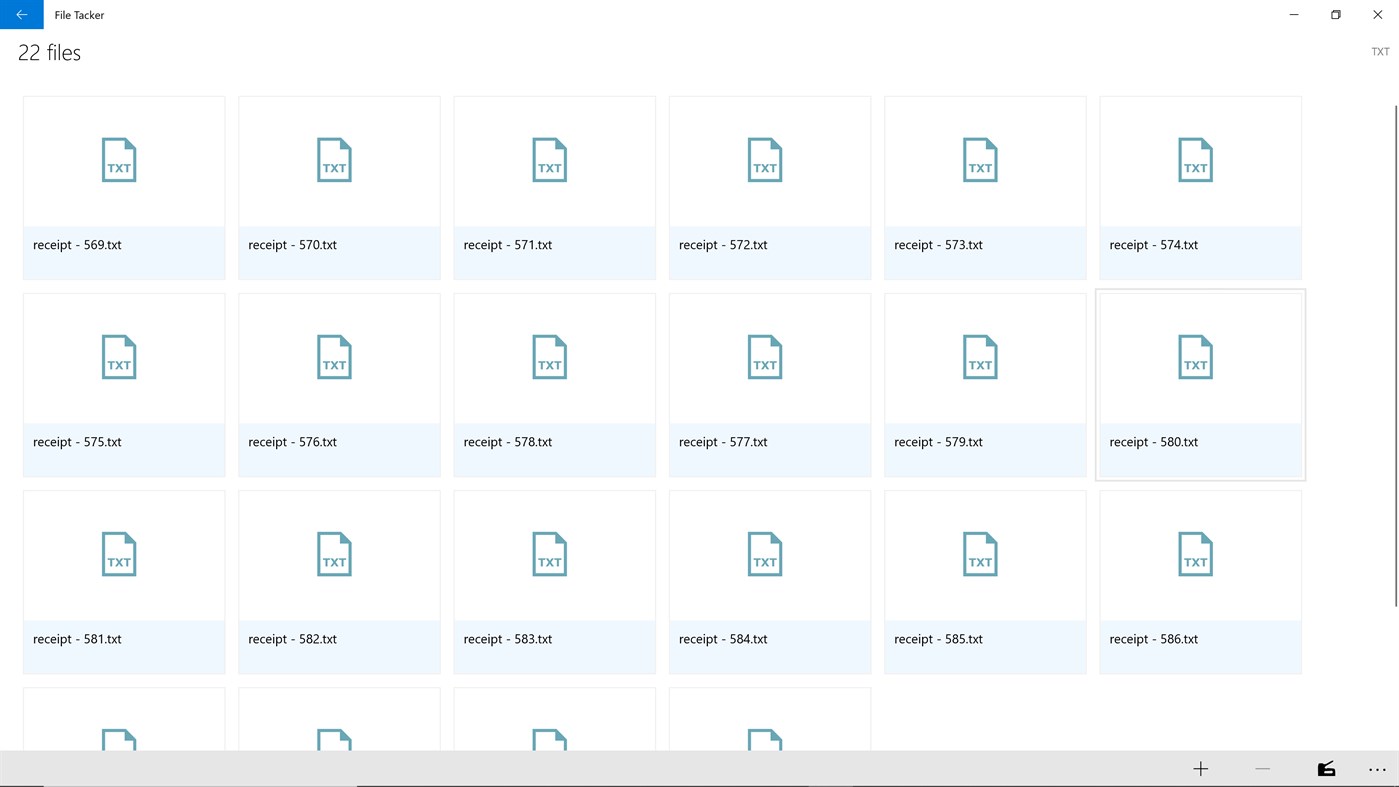The image size is (1399, 787).
Task: Click TXT icon of receipt - 583.txt
Action: (550, 554)
